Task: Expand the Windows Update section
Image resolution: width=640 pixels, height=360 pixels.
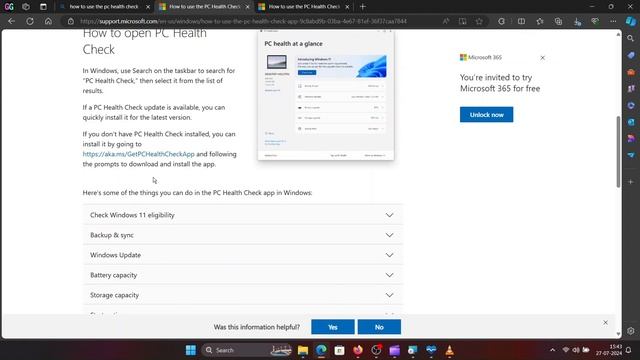Action: point(243,255)
